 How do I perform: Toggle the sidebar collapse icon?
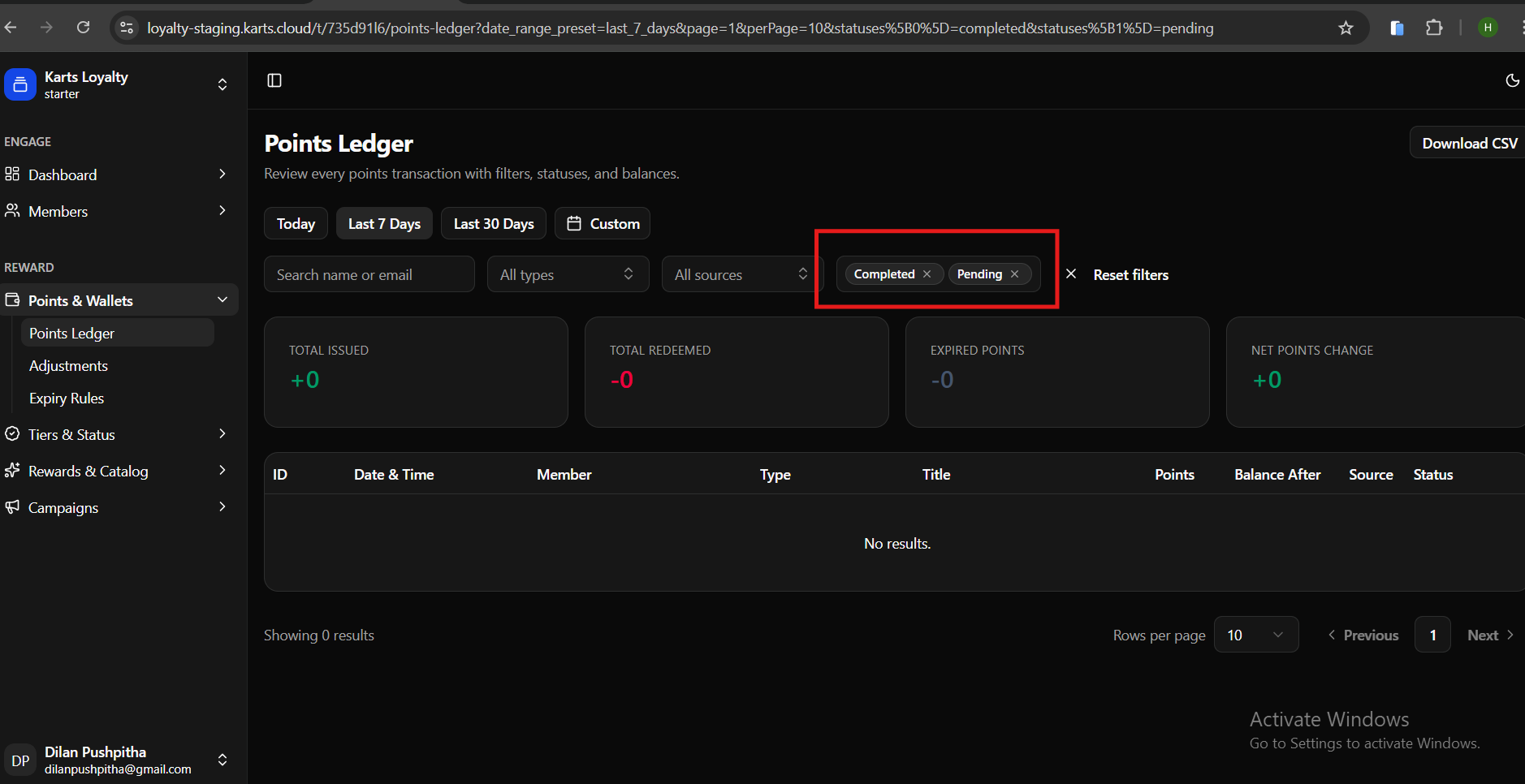click(x=274, y=80)
